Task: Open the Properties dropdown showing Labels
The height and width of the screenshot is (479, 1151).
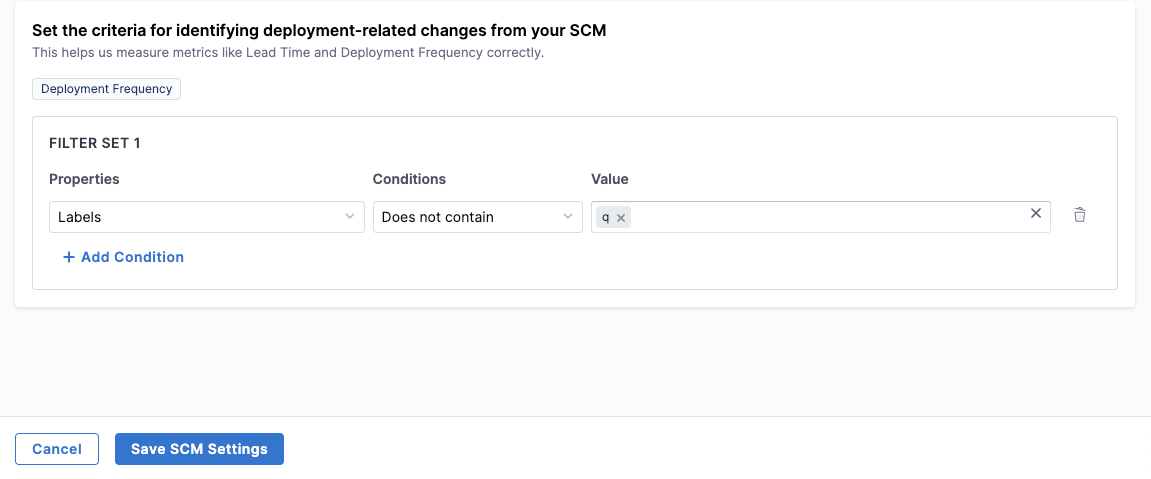Action: pyautogui.click(x=200, y=217)
